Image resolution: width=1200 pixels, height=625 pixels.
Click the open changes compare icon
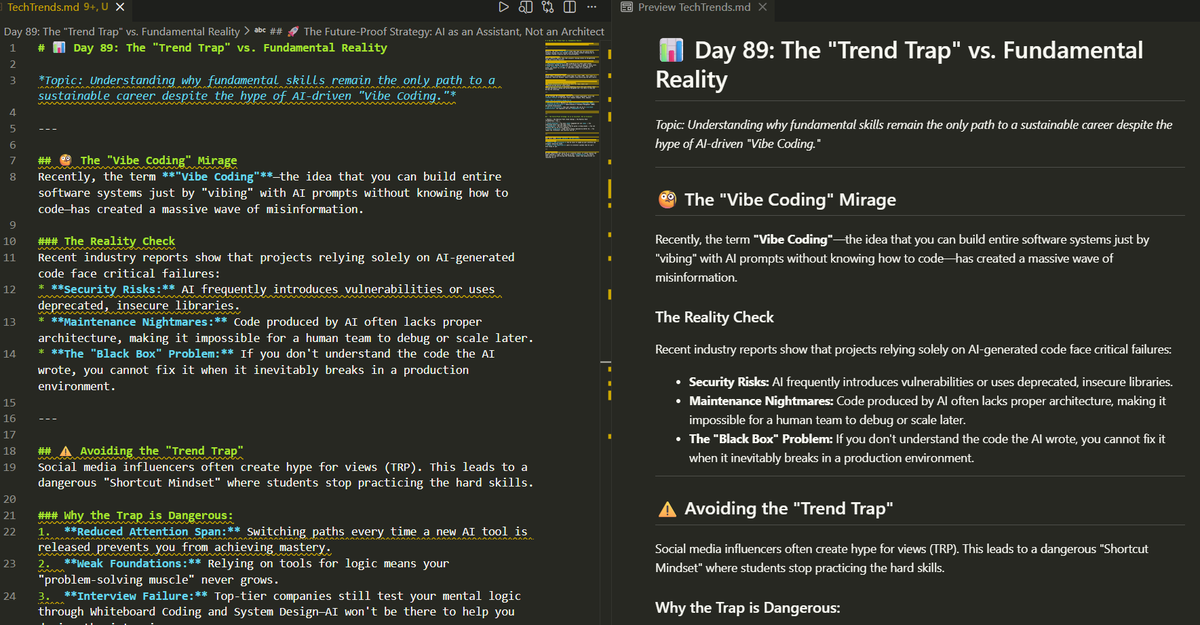pyautogui.click(x=548, y=7)
